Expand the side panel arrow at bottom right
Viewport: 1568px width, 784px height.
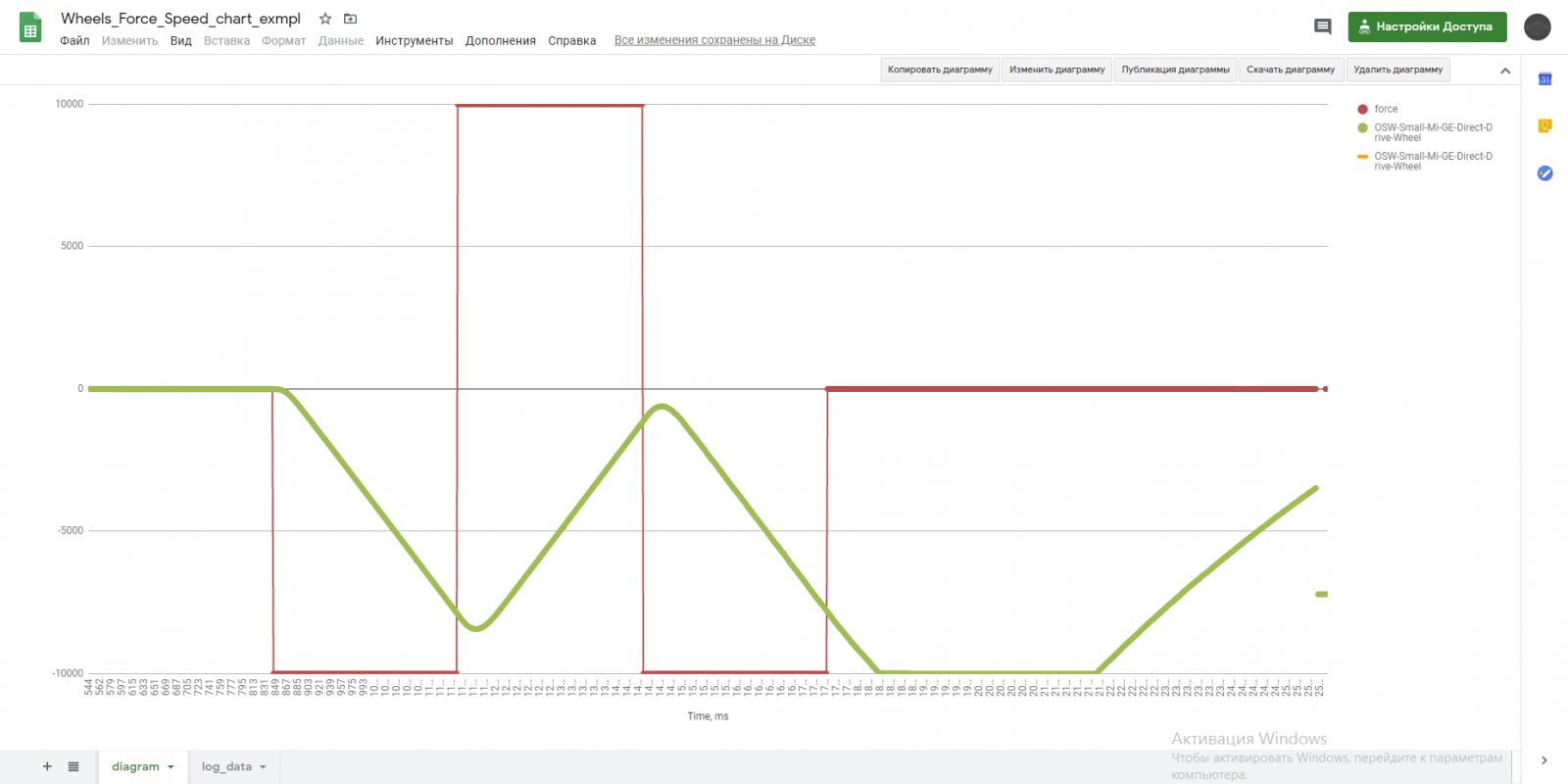1543,760
